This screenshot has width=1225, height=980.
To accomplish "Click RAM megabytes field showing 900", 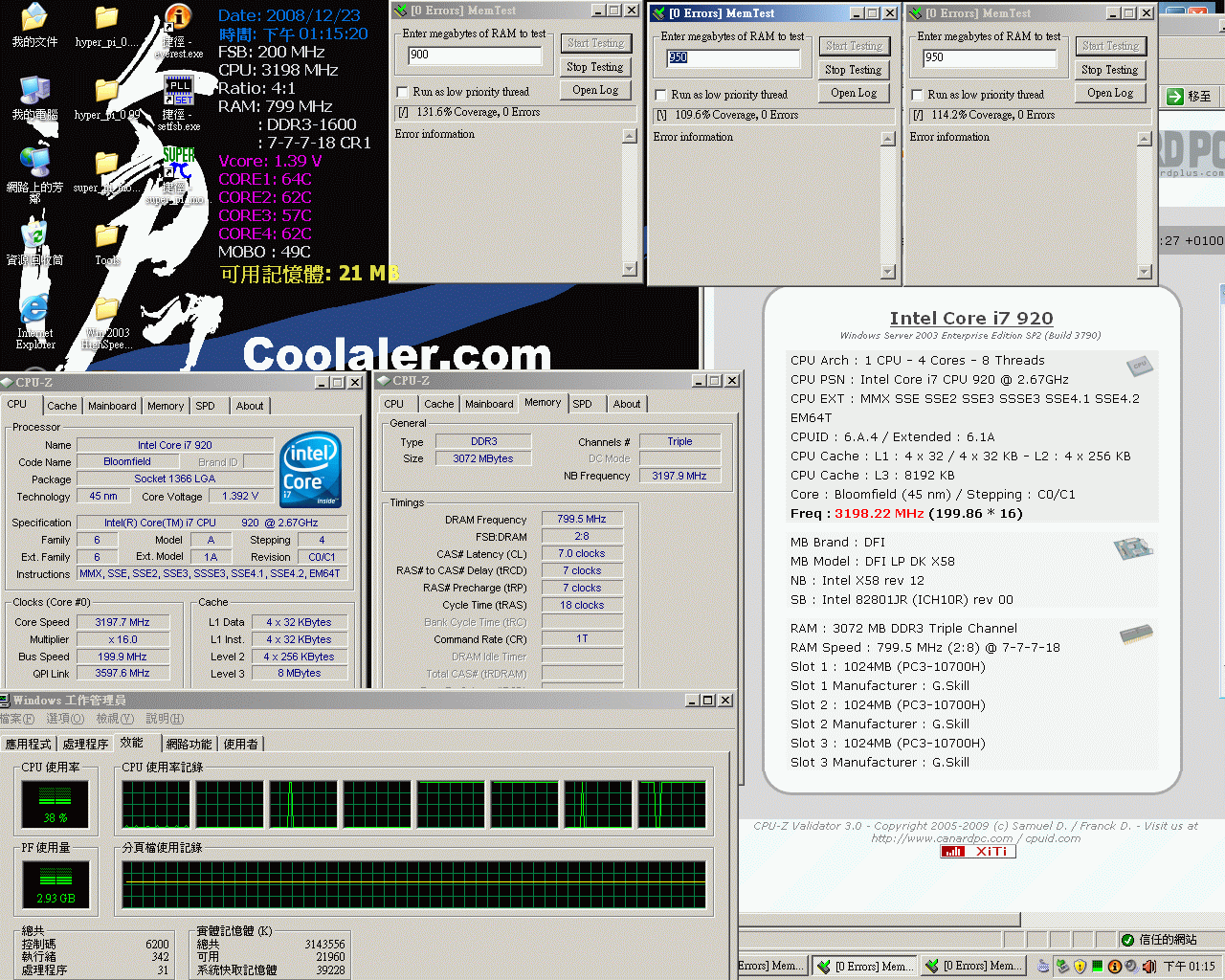I will point(475,55).
